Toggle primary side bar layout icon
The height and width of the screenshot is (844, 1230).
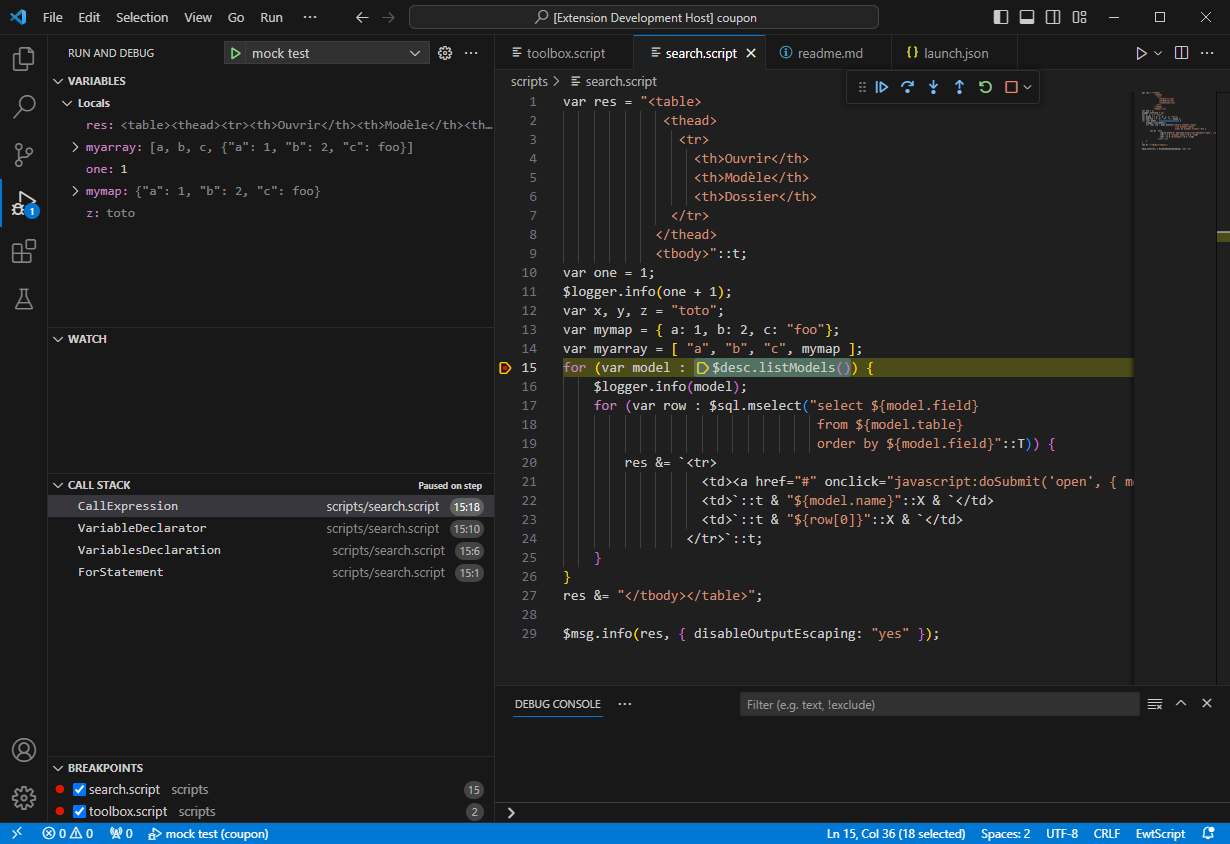pyautogui.click(x=1001, y=17)
